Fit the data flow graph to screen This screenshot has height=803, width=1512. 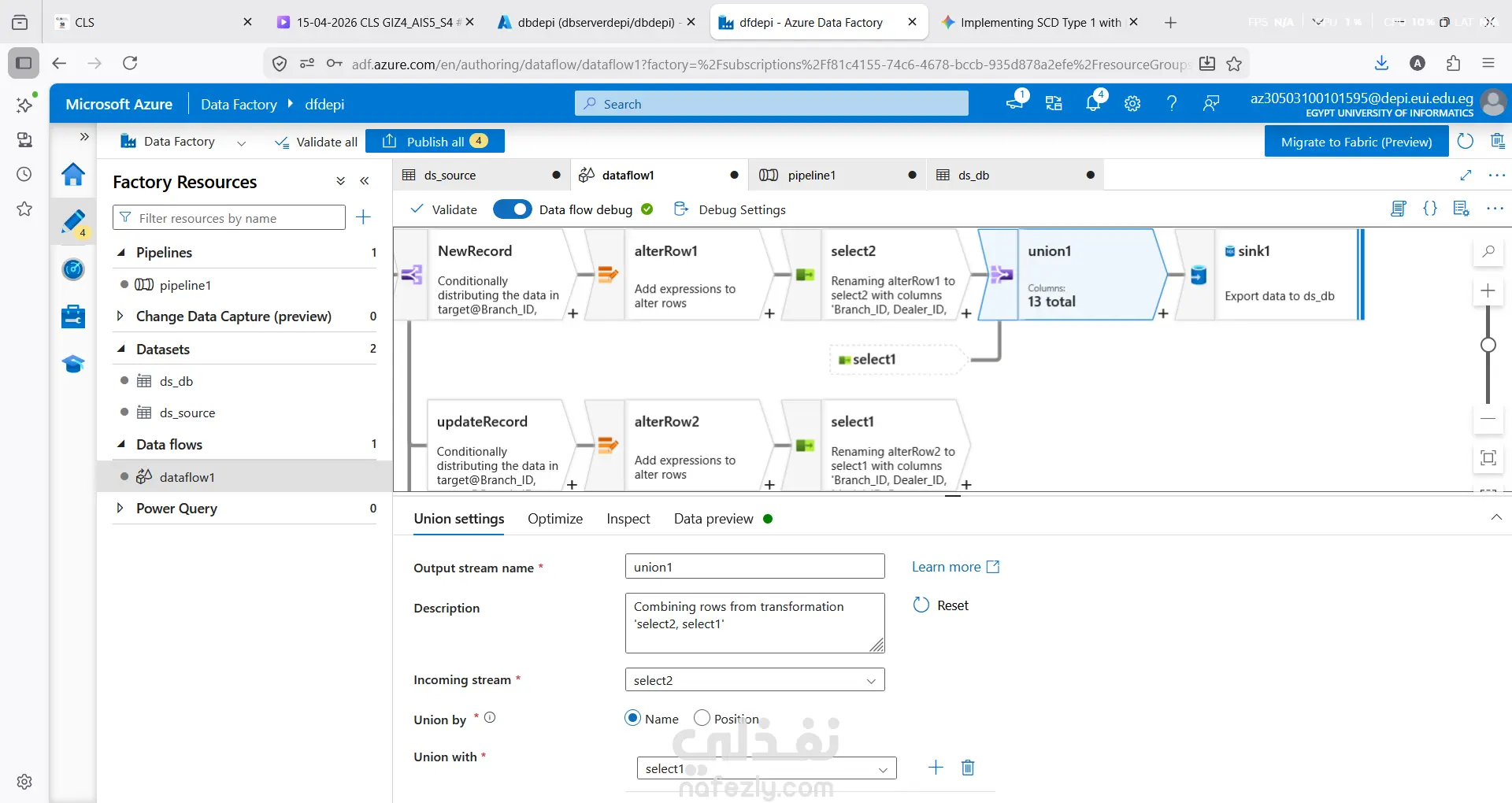point(1488,458)
